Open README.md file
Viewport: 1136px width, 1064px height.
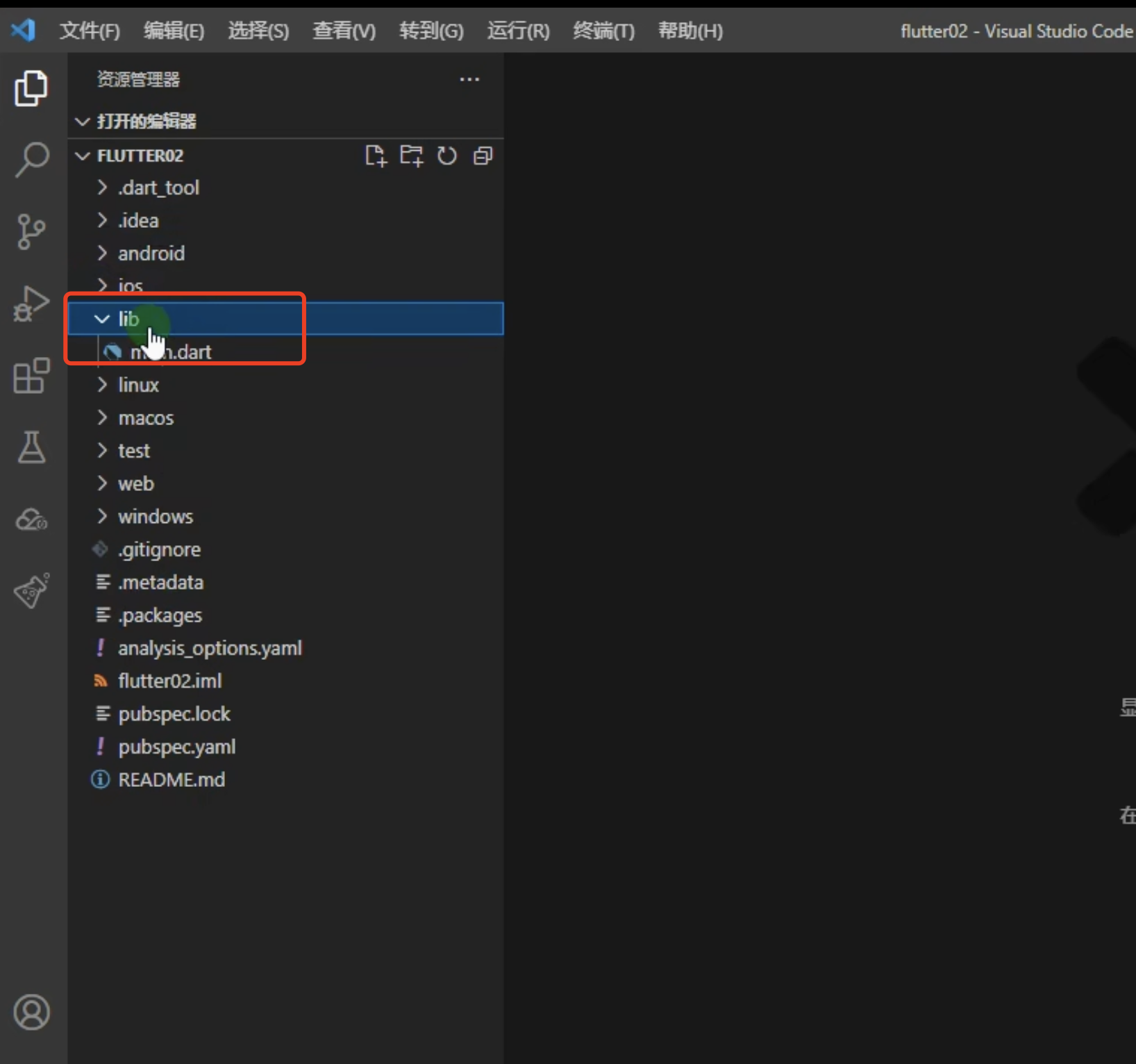pos(285,779)
